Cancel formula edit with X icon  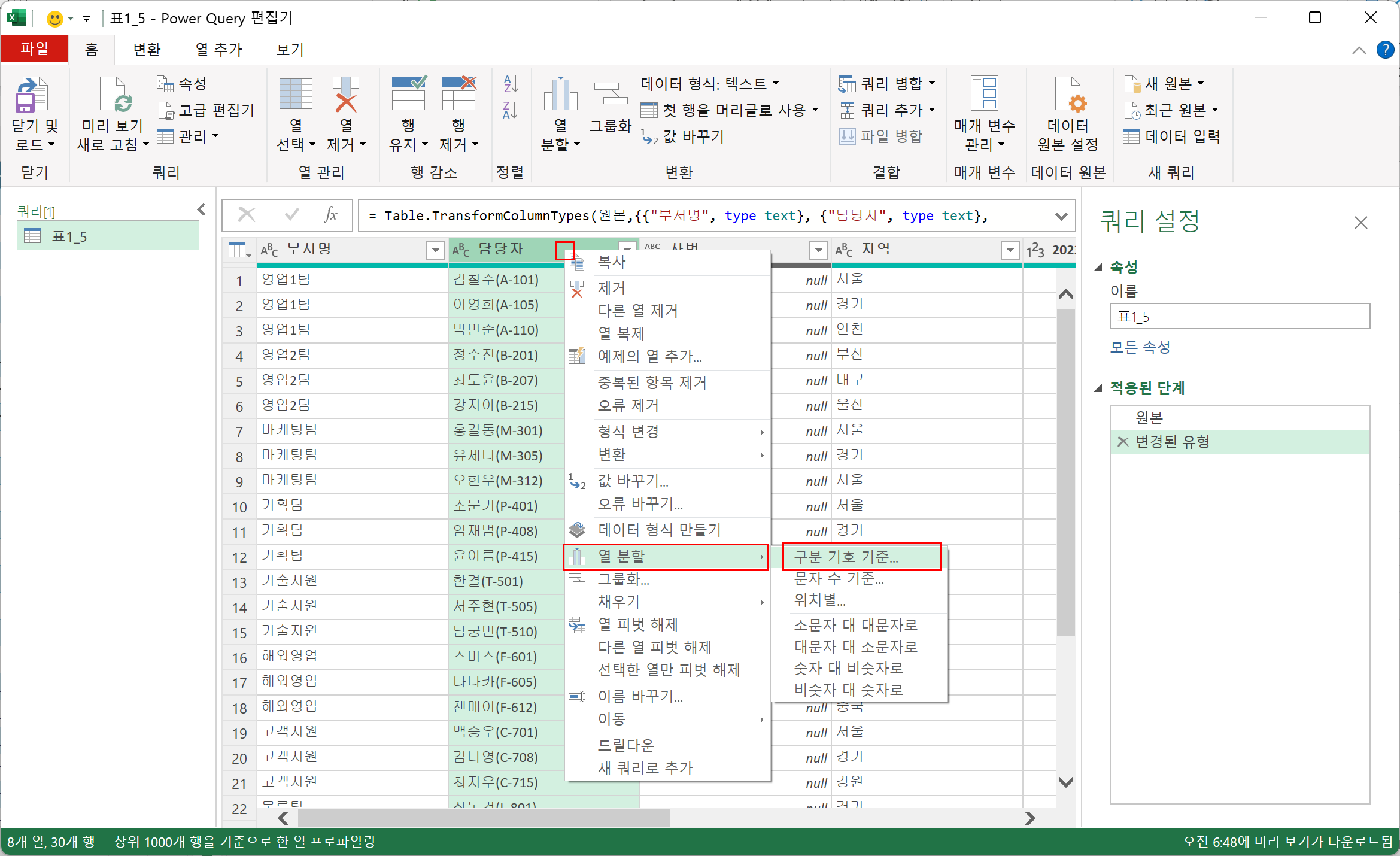[247, 214]
